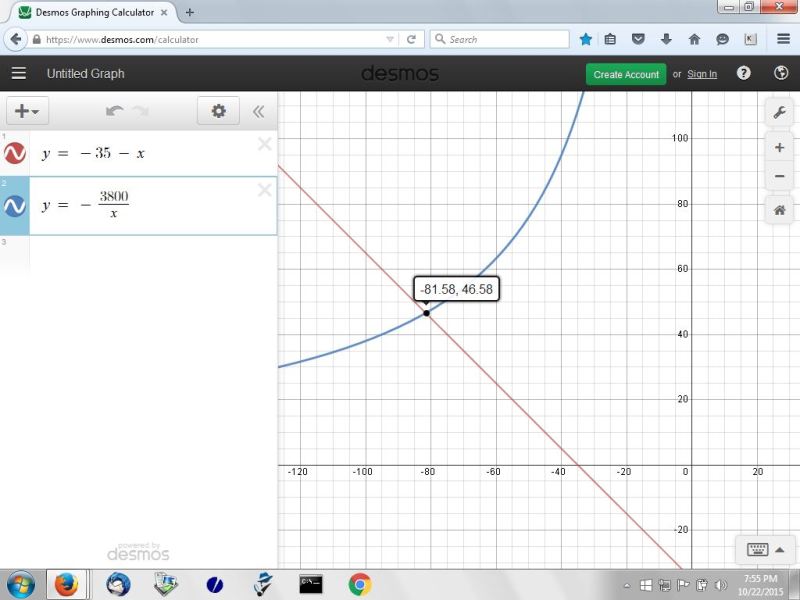
Task: Click the intersection point on graph
Action: (x=427, y=313)
